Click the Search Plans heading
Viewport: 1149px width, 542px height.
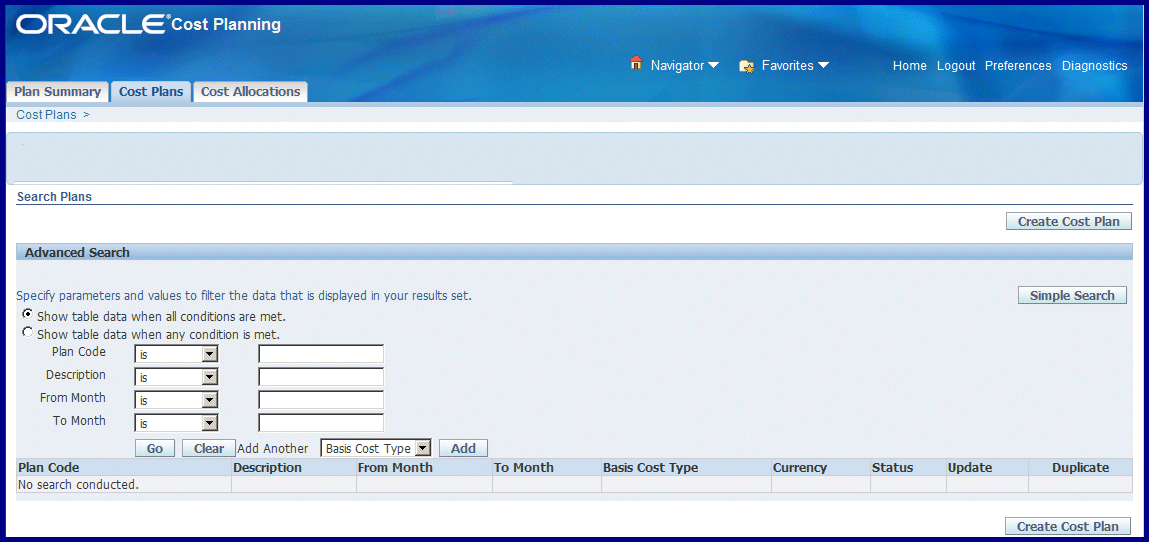click(54, 196)
